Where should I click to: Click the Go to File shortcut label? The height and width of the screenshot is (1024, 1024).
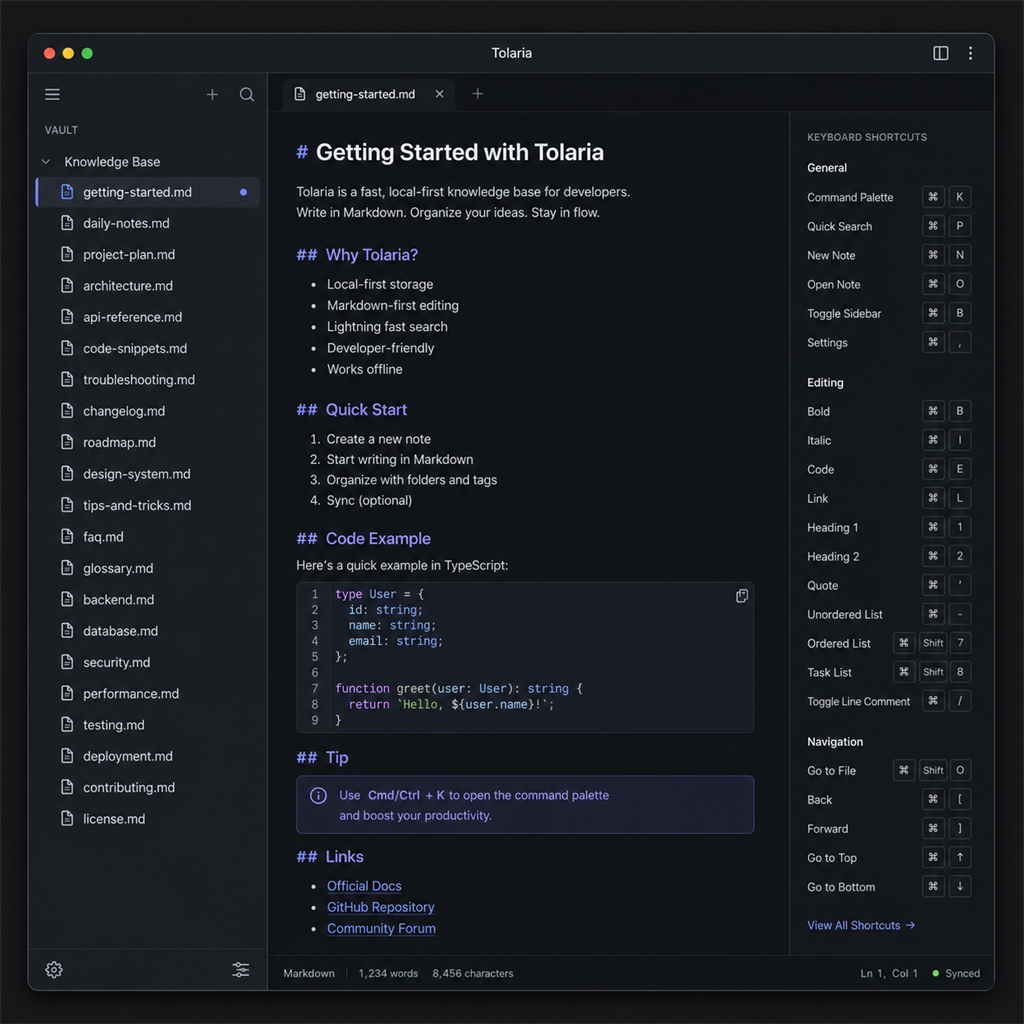(831, 771)
